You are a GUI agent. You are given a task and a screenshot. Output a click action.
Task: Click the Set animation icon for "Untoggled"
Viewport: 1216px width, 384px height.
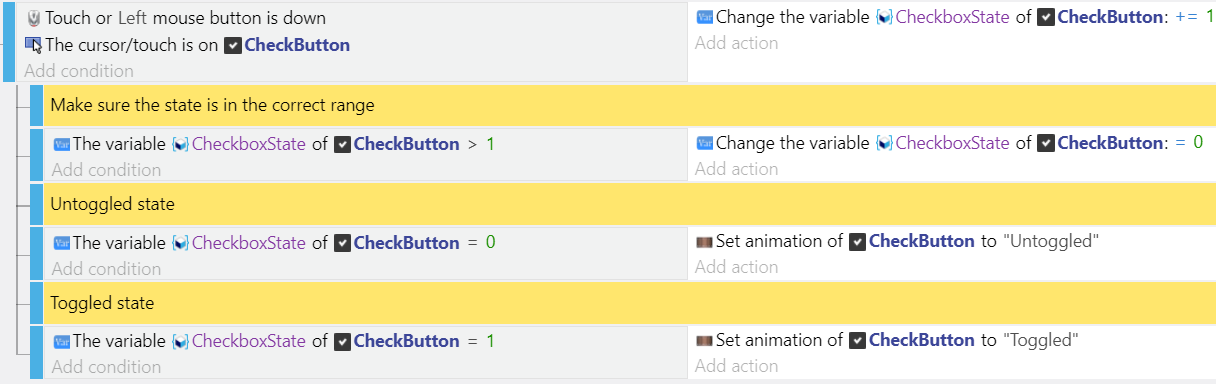(704, 241)
